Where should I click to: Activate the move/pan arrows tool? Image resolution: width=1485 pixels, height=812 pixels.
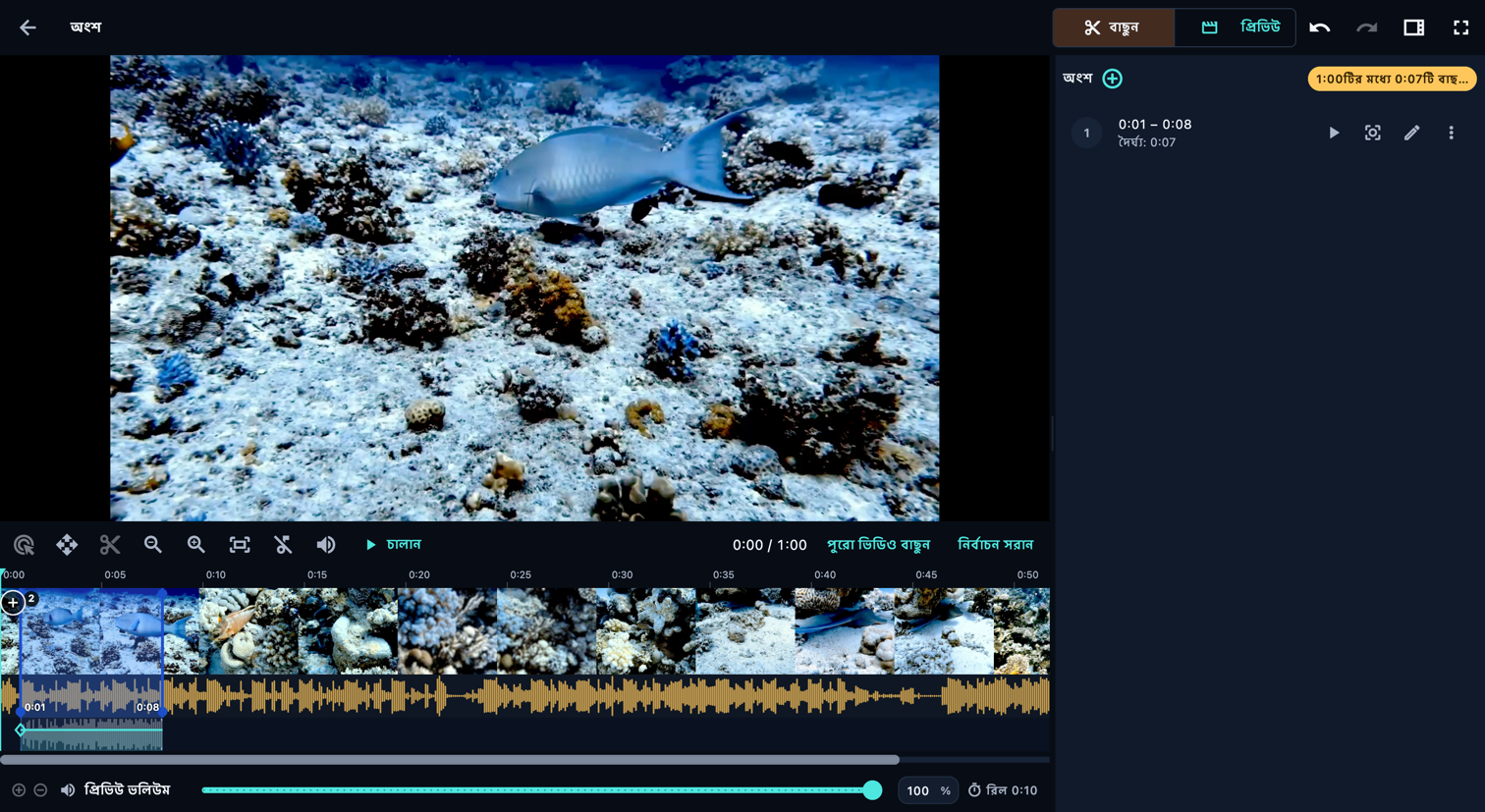pos(67,544)
